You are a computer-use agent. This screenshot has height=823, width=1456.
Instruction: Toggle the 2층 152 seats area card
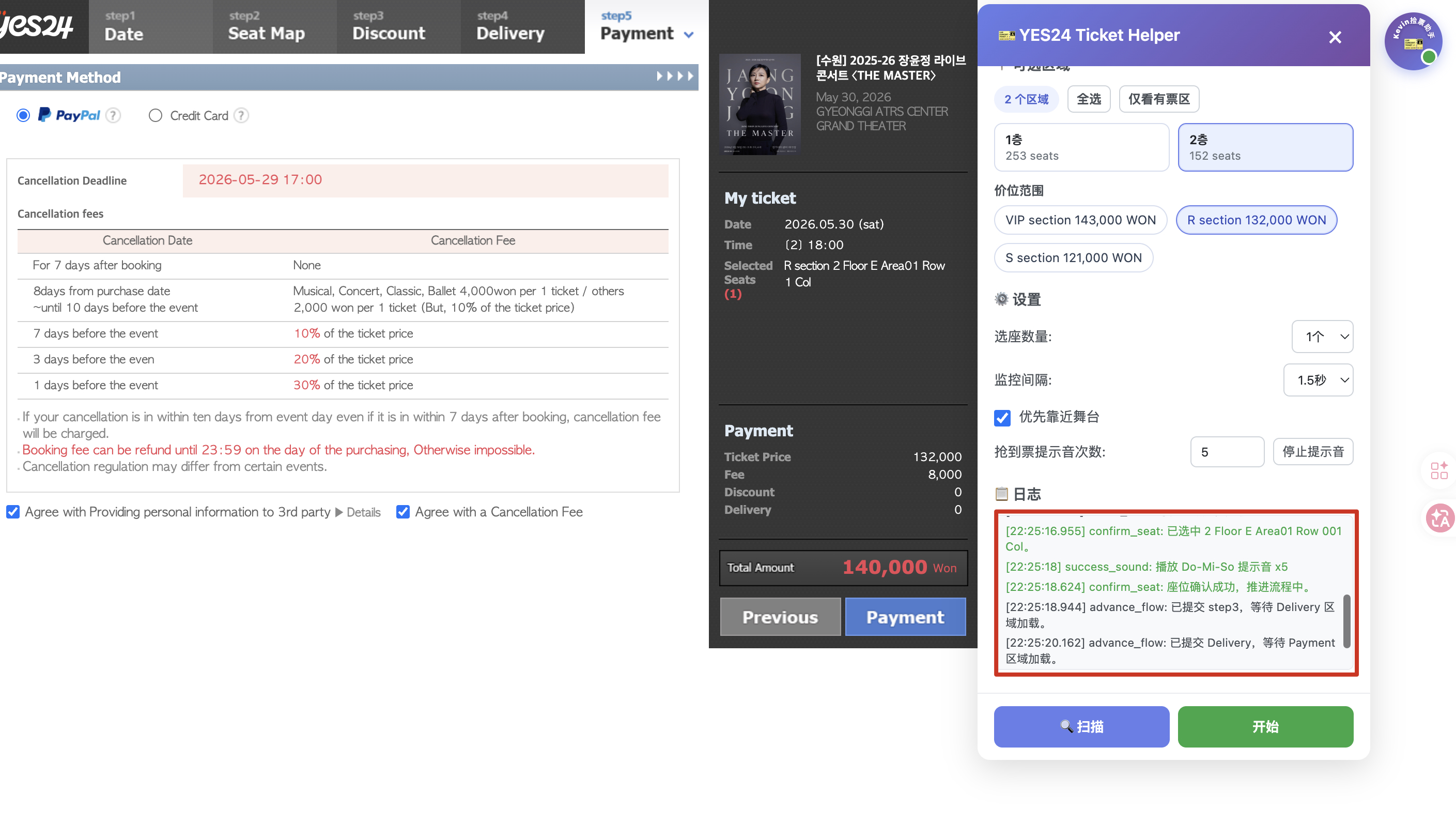[1265, 147]
